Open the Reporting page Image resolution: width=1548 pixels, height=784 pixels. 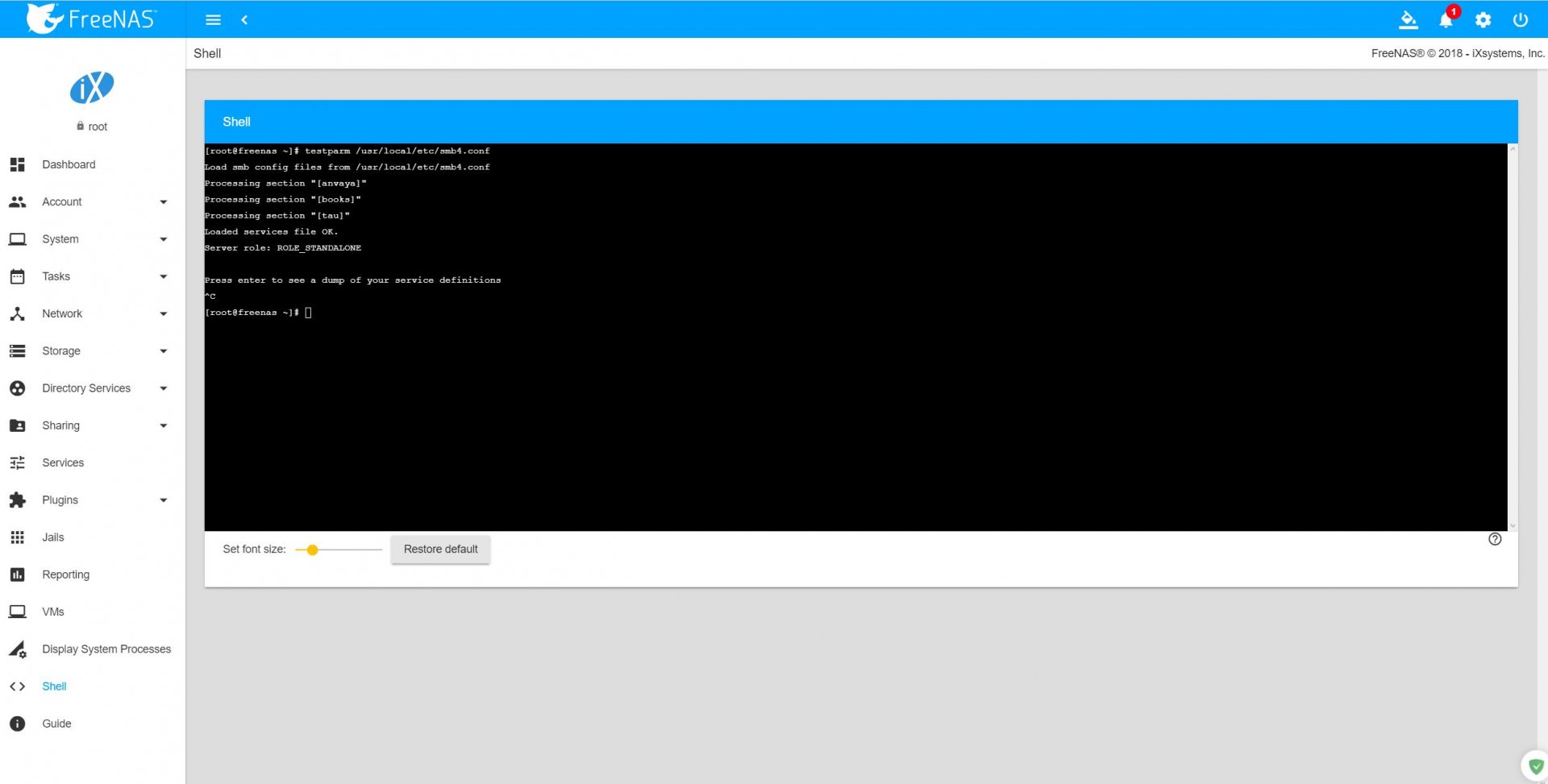tap(92, 575)
